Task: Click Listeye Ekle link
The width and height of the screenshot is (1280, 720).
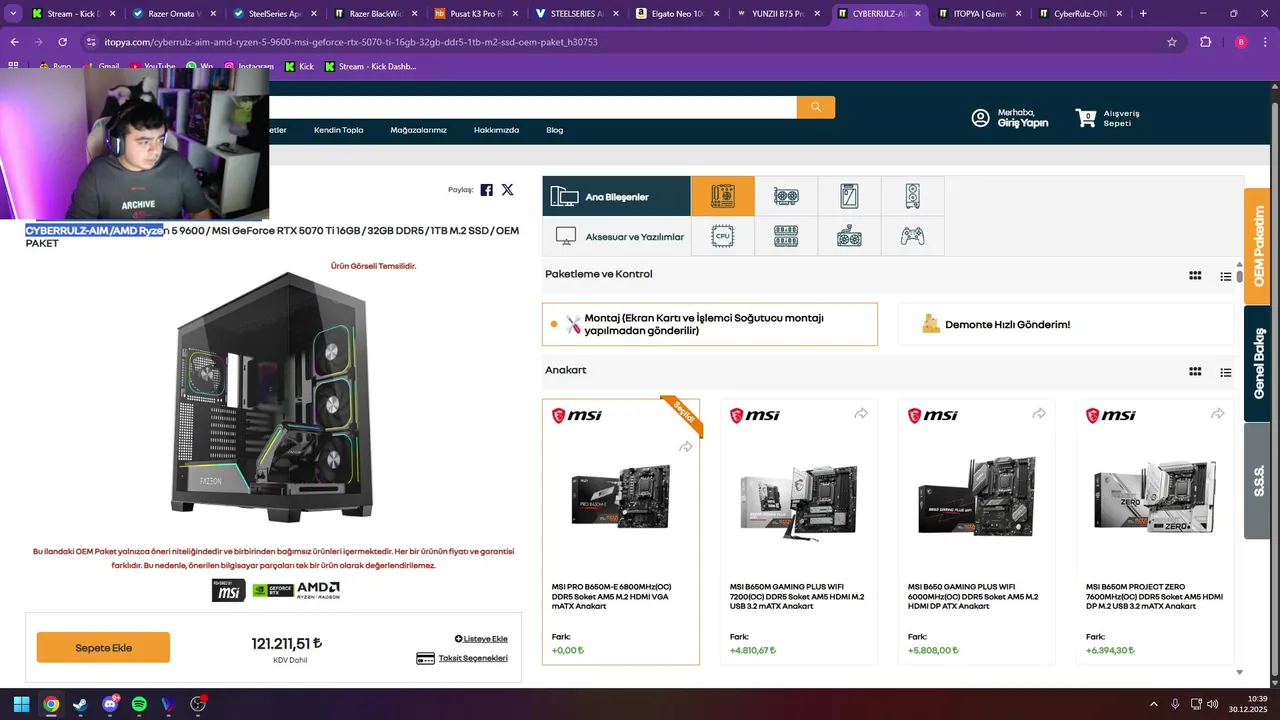Action: [481, 638]
